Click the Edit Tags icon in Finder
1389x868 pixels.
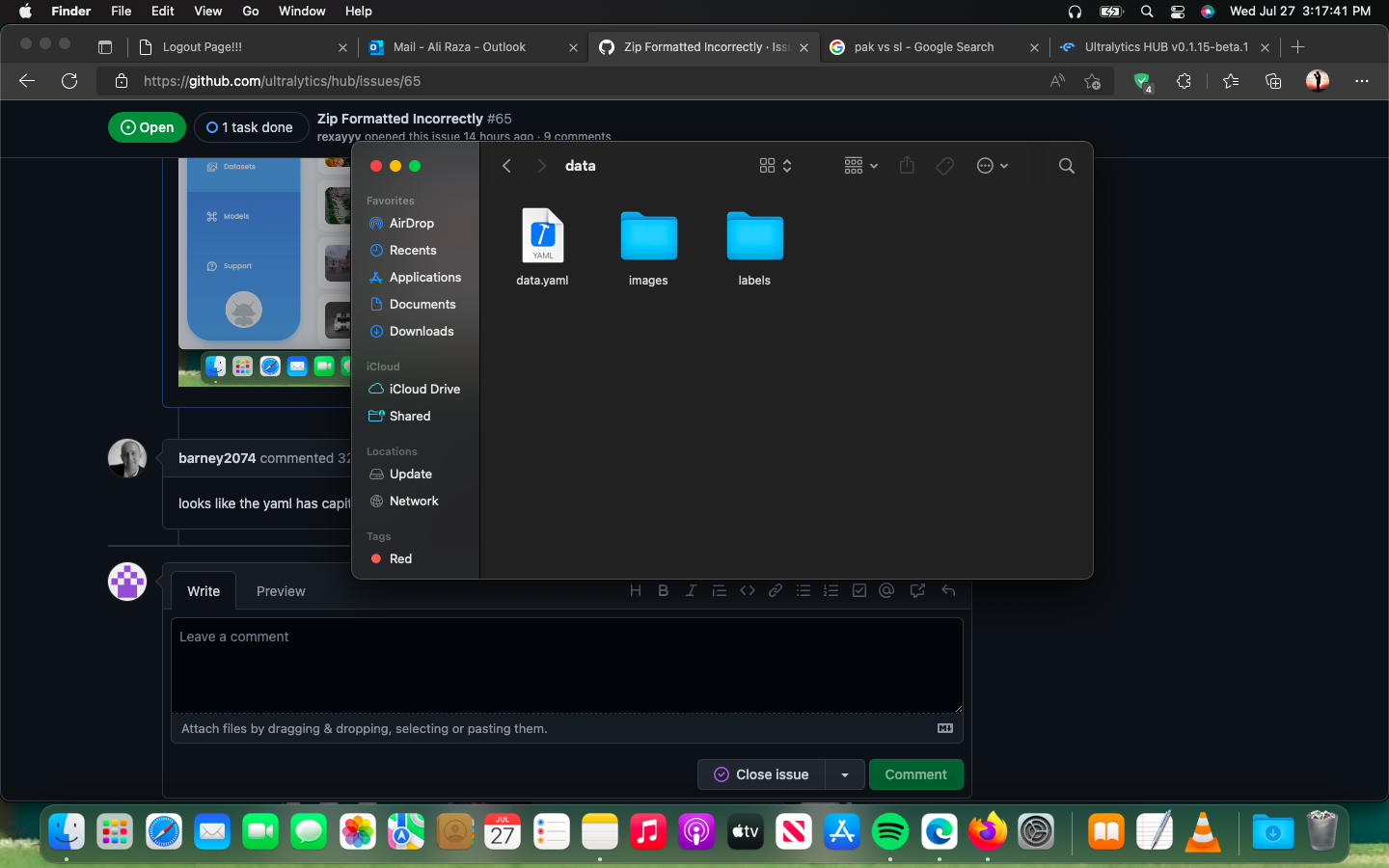pos(943,165)
